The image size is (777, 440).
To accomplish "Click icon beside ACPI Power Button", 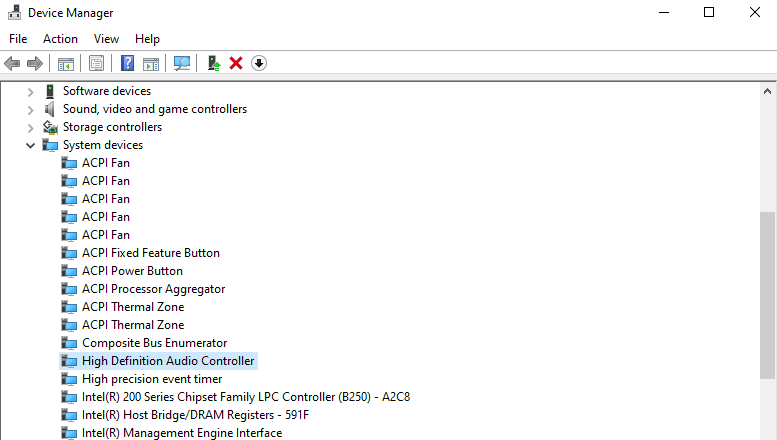I will pos(69,272).
